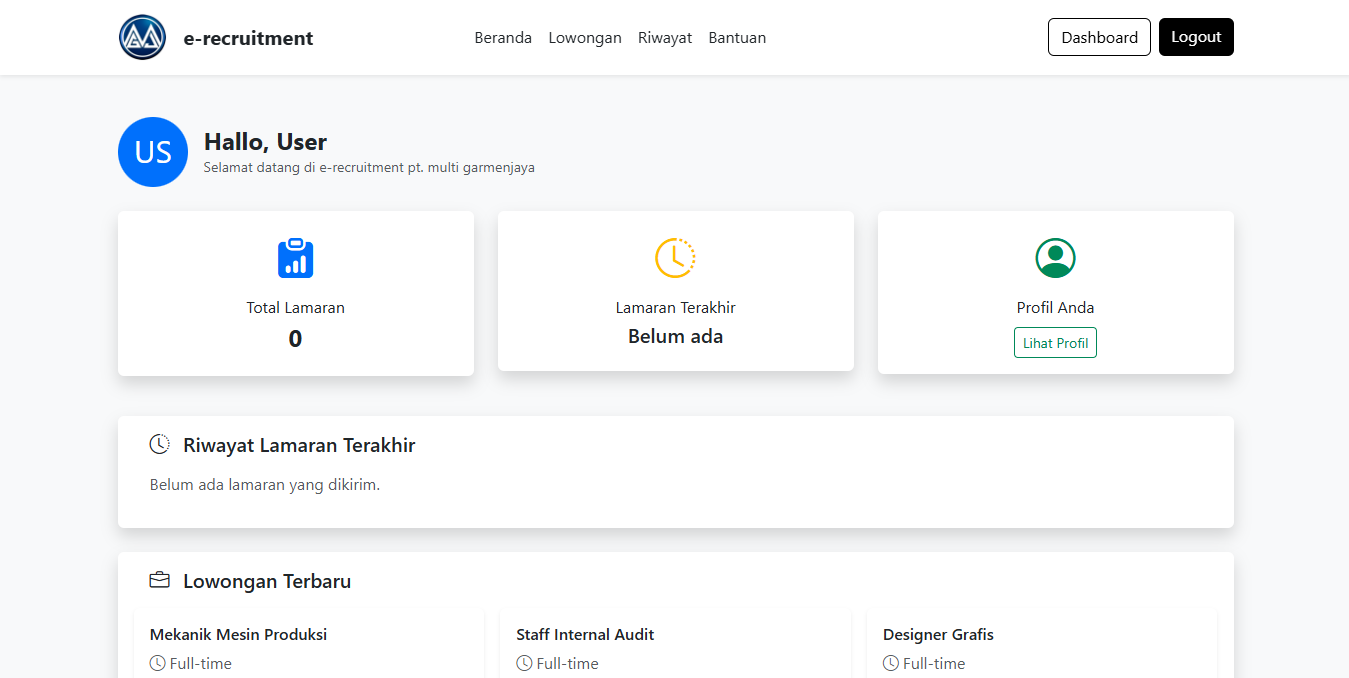Image resolution: width=1349 pixels, height=678 pixels.
Task: Click the Full-time label under Staff Internal Audit
Action: (x=566, y=662)
